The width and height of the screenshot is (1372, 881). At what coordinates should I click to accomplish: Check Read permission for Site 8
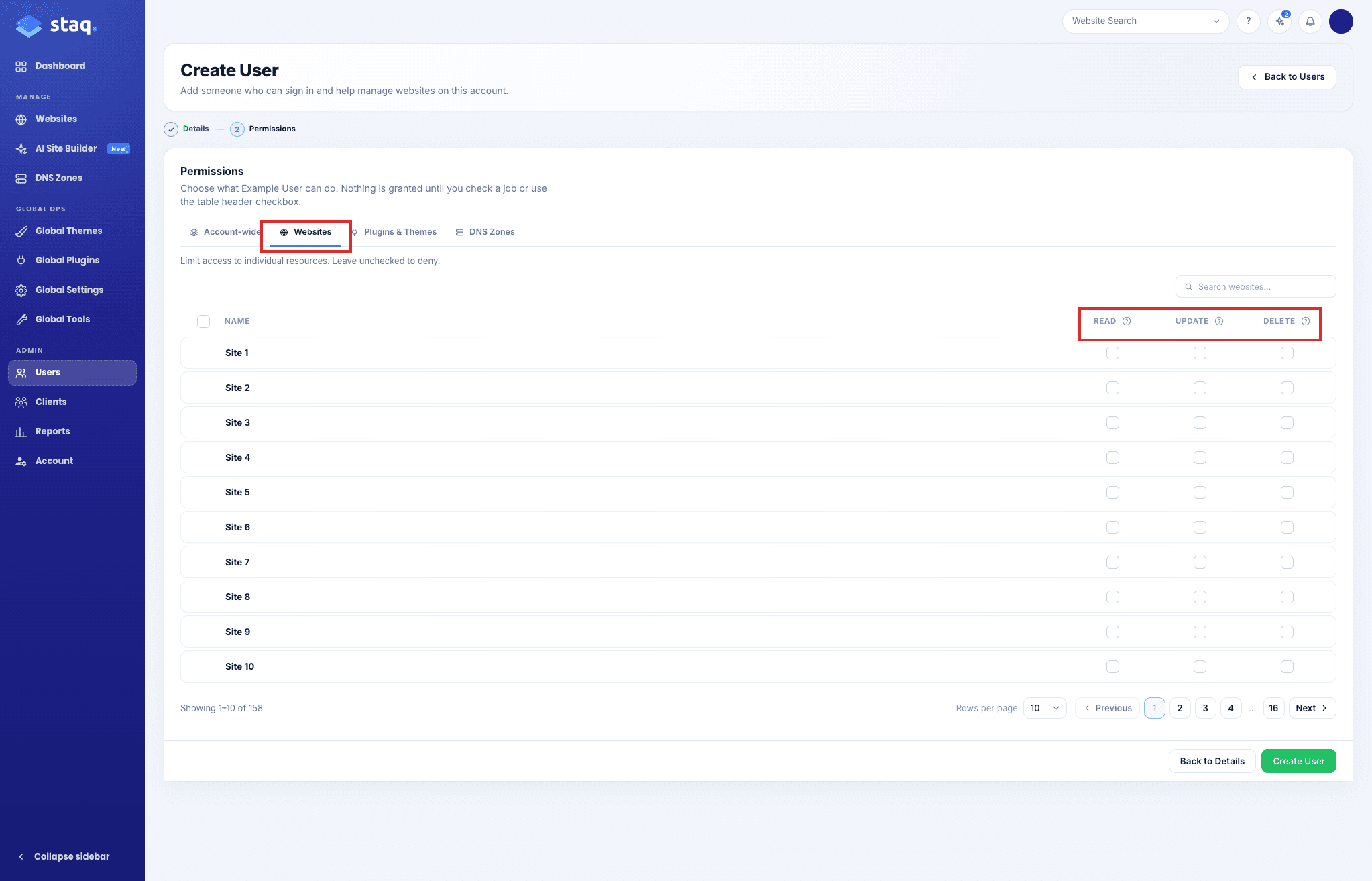[1112, 597]
